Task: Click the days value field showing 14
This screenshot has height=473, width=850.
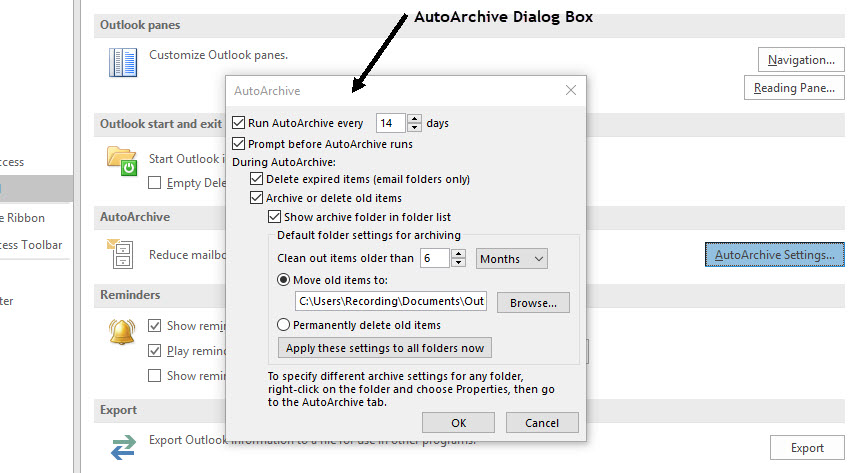Action: coord(391,123)
